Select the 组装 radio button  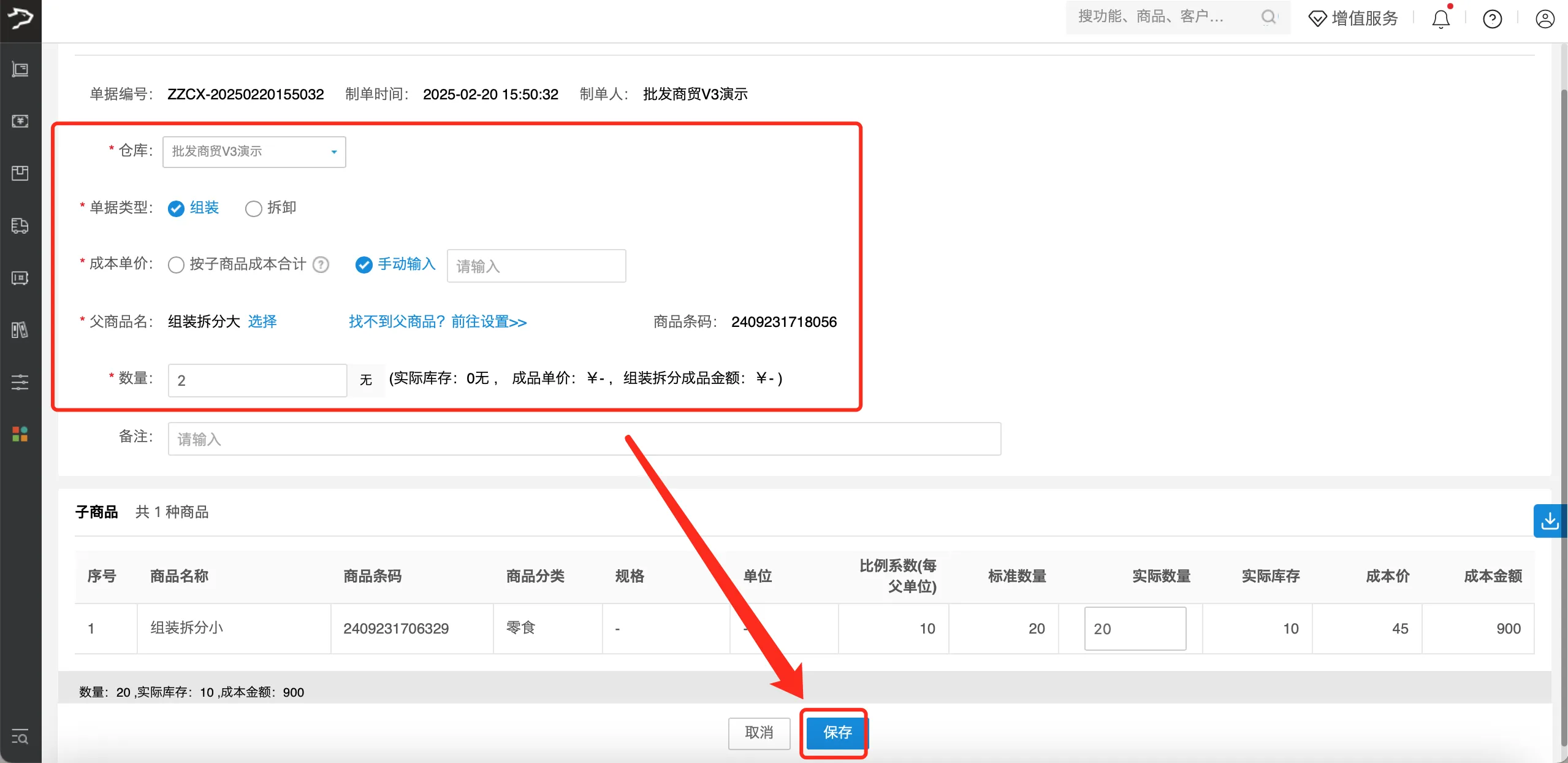tap(176, 208)
